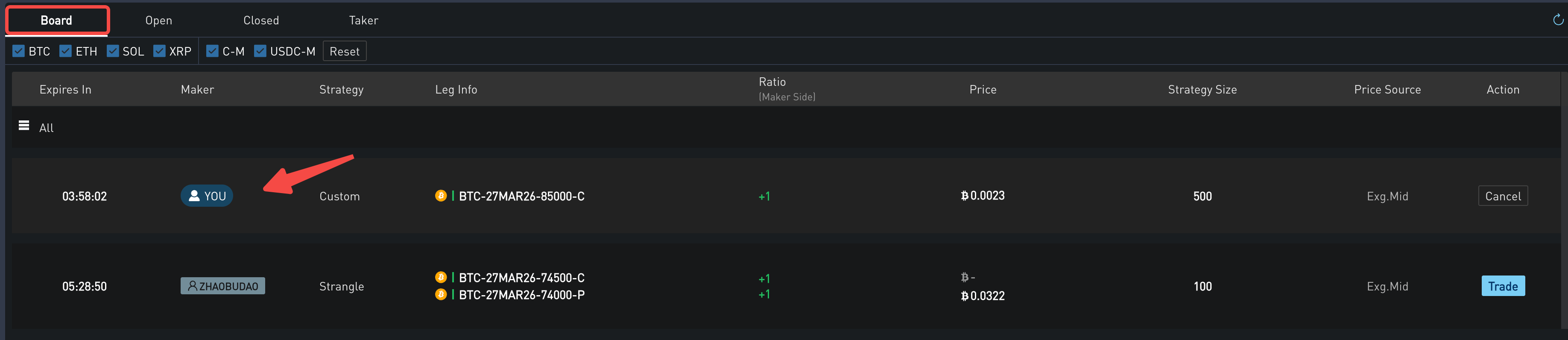Disable the SOL filter checkbox
This screenshot has height=340, width=1568.
click(113, 51)
